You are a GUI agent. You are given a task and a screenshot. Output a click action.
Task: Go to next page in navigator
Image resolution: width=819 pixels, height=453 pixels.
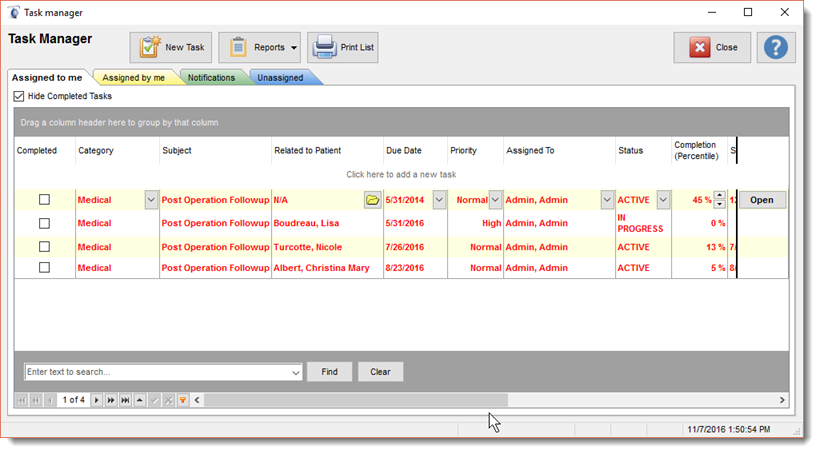pos(111,400)
